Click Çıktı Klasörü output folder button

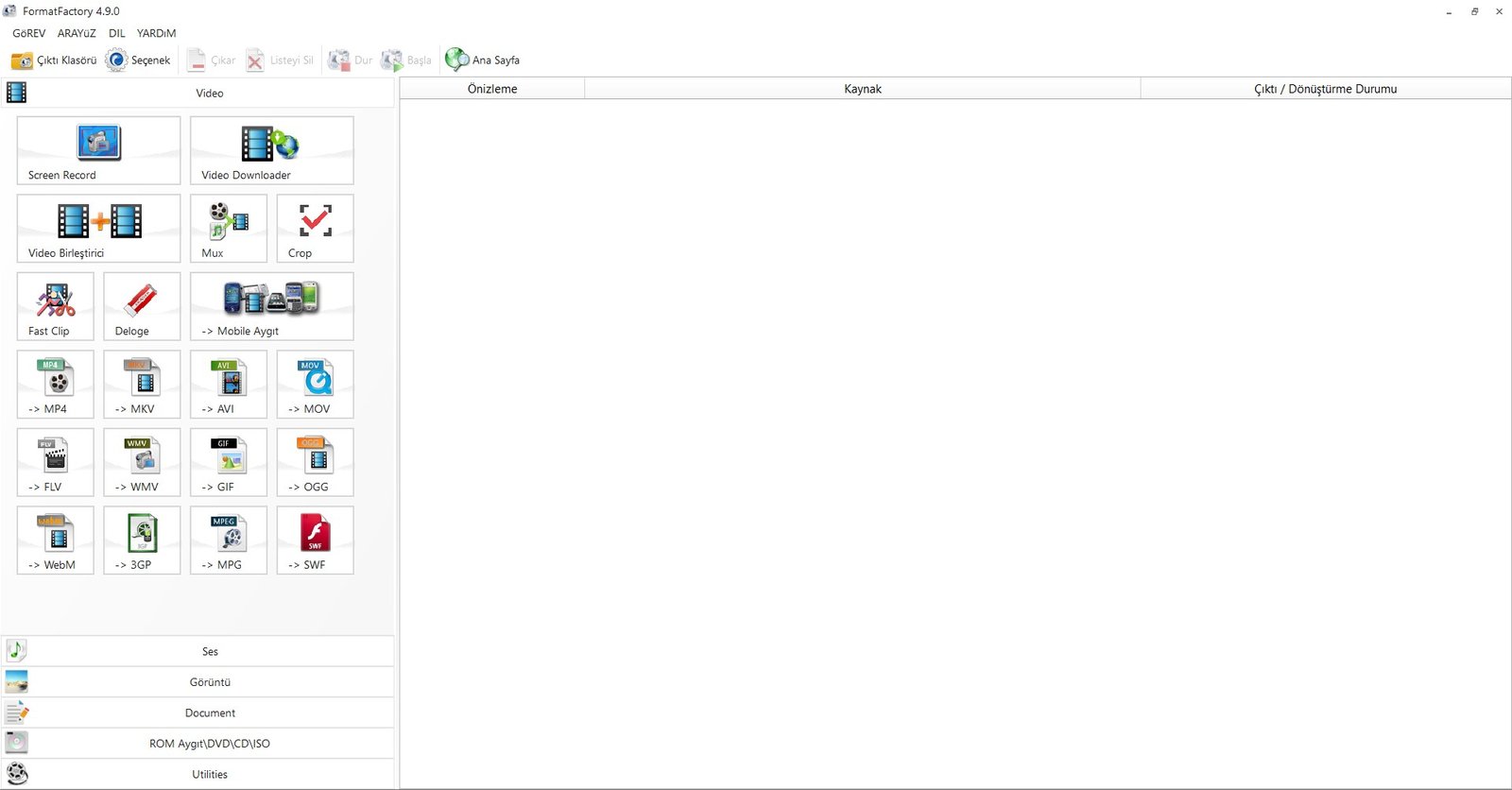pyautogui.click(x=54, y=60)
